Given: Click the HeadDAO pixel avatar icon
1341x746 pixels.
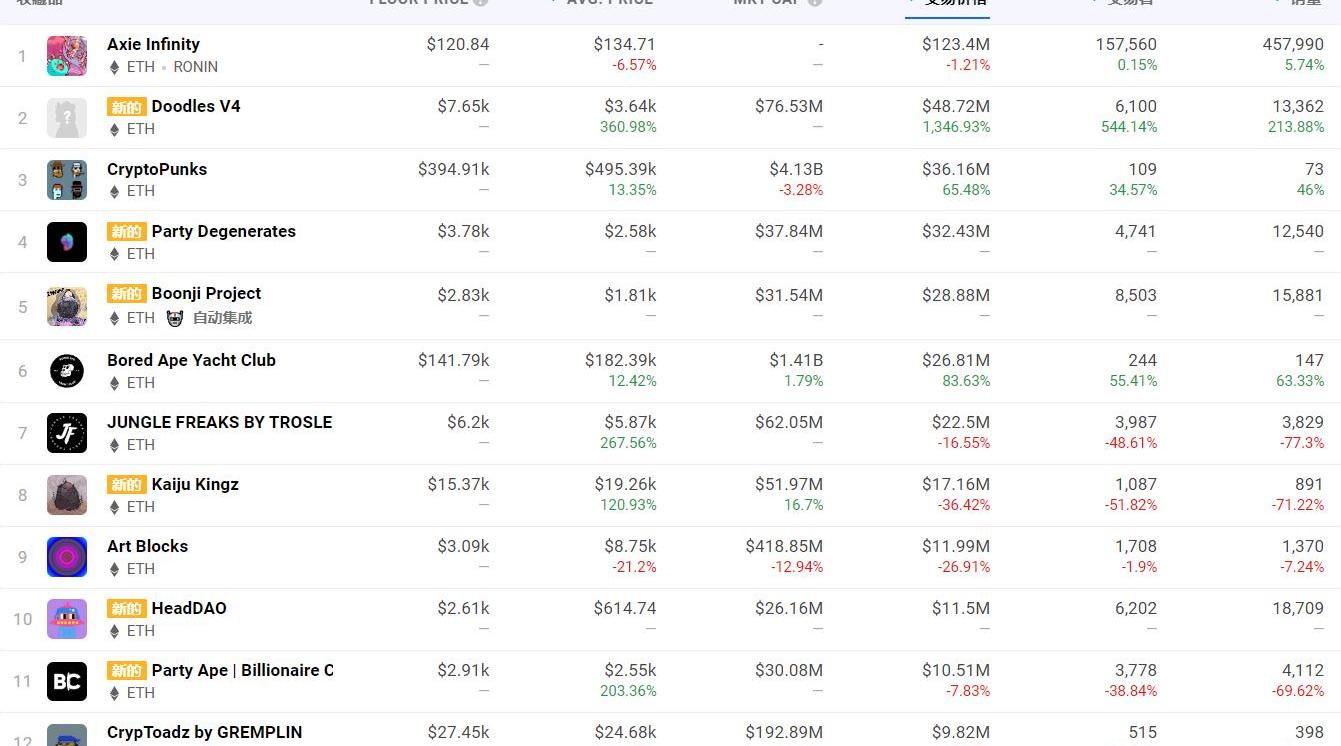Looking at the screenshot, I should coord(67,619).
